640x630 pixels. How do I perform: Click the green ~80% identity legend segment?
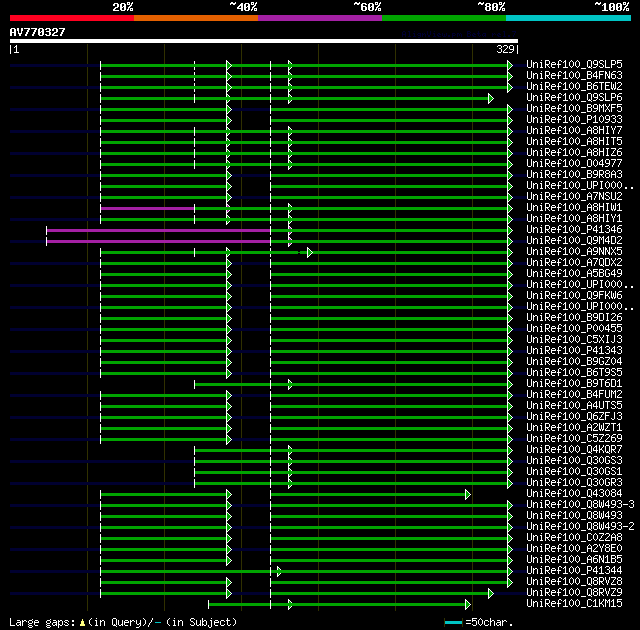point(444,18)
